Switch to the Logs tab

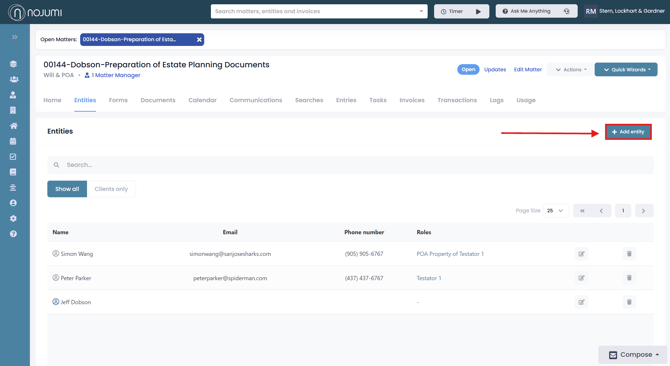click(497, 100)
